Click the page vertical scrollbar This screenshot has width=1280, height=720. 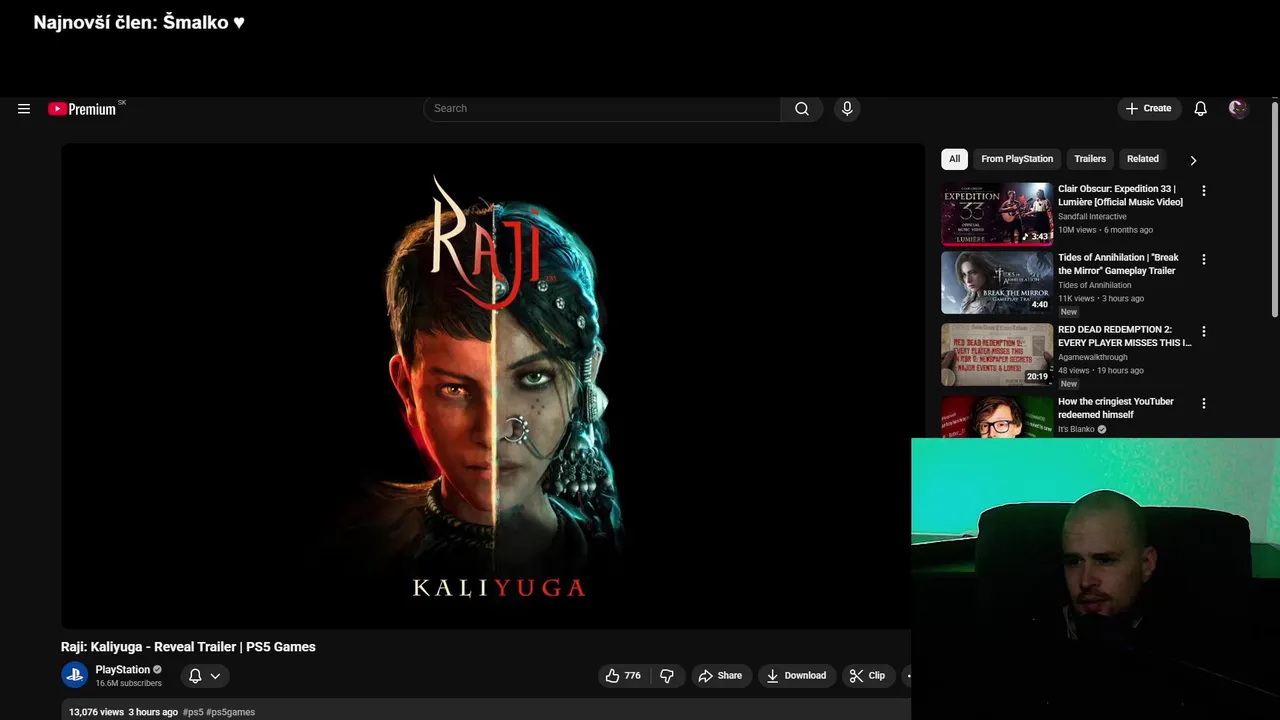[1274, 210]
